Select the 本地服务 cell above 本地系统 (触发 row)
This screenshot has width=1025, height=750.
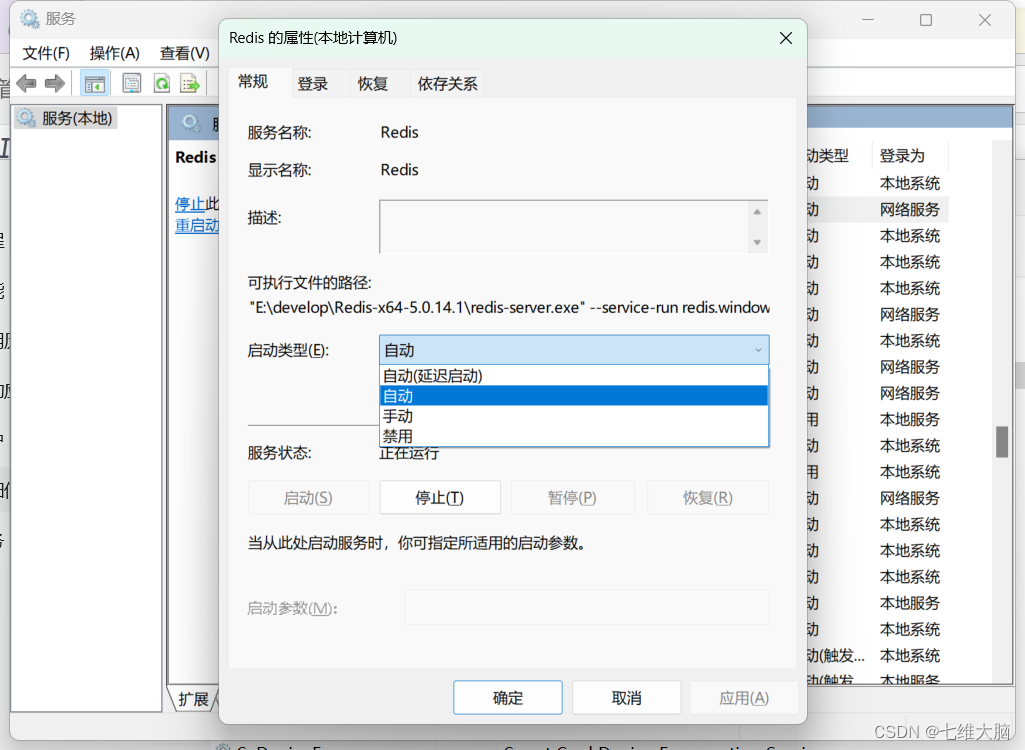pos(909,603)
